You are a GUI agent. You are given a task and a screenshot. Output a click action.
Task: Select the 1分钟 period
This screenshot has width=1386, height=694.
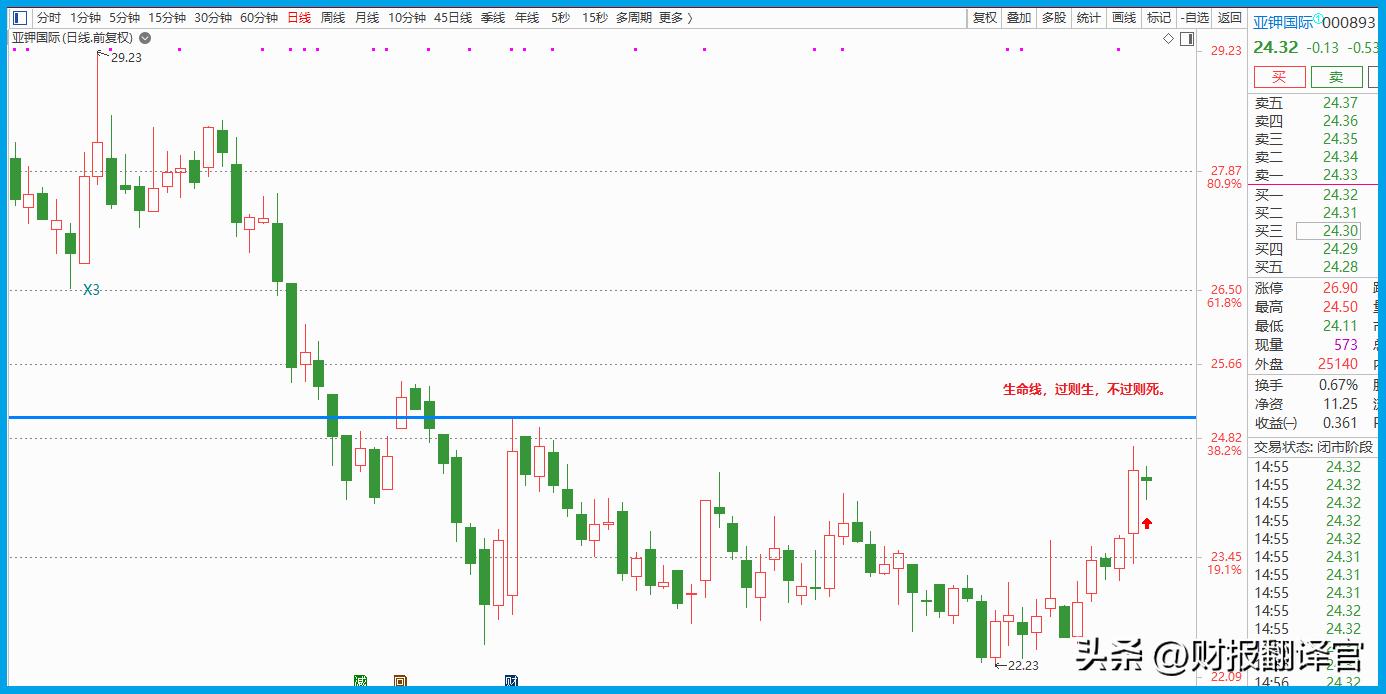coord(86,18)
